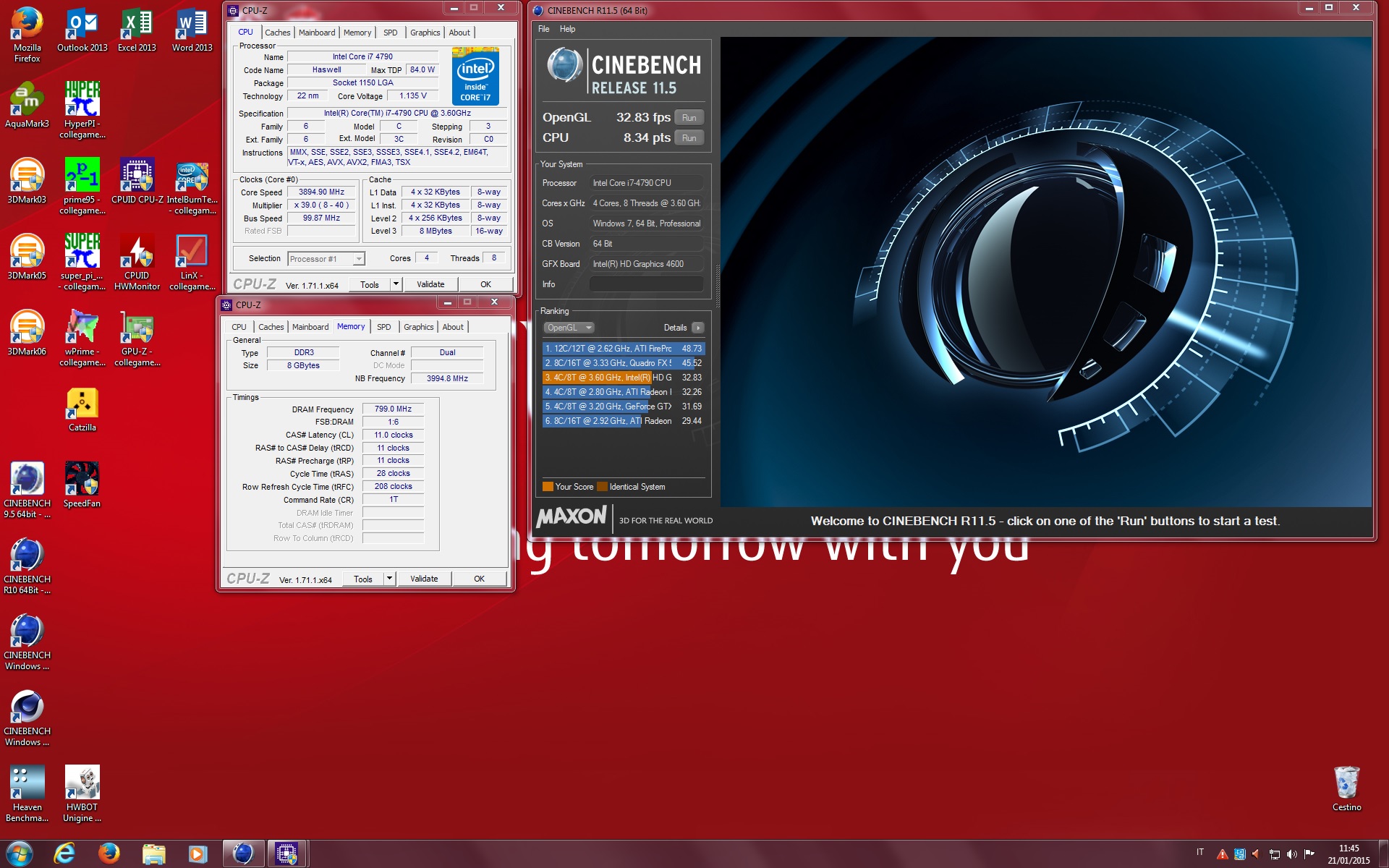This screenshot has height=868, width=1389.
Task: Select wPrime desktop shortcut
Action: tap(82, 339)
